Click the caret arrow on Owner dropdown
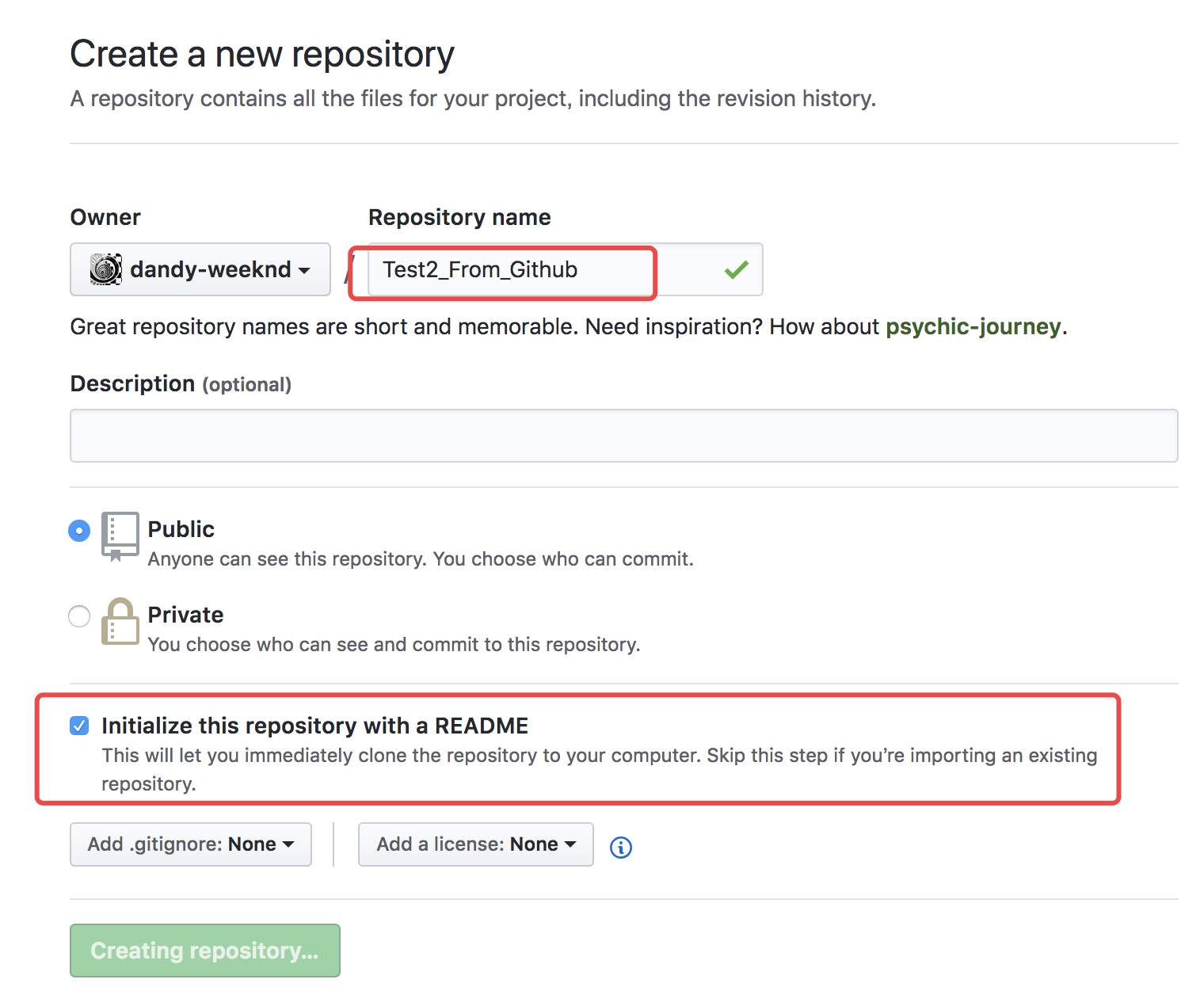Image resolution: width=1204 pixels, height=1006 pixels. pos(304,271)
